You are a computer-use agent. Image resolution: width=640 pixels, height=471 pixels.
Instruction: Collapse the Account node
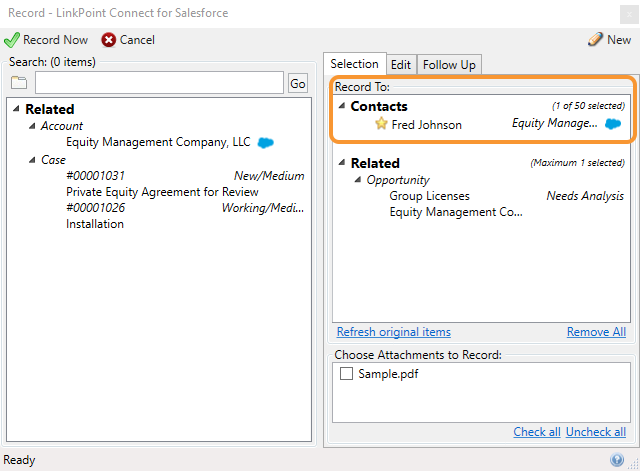pos(32,126)
